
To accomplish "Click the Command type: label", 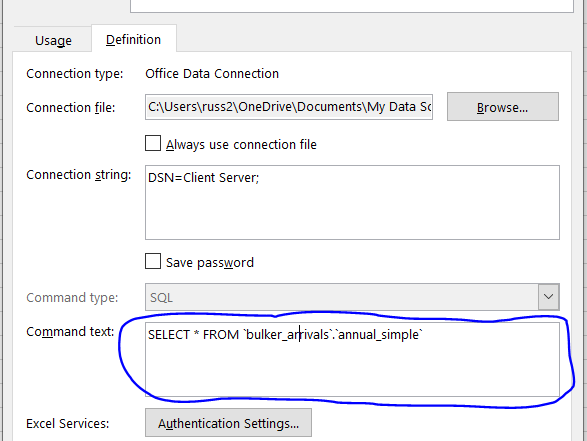I will [x=72, y=298].
